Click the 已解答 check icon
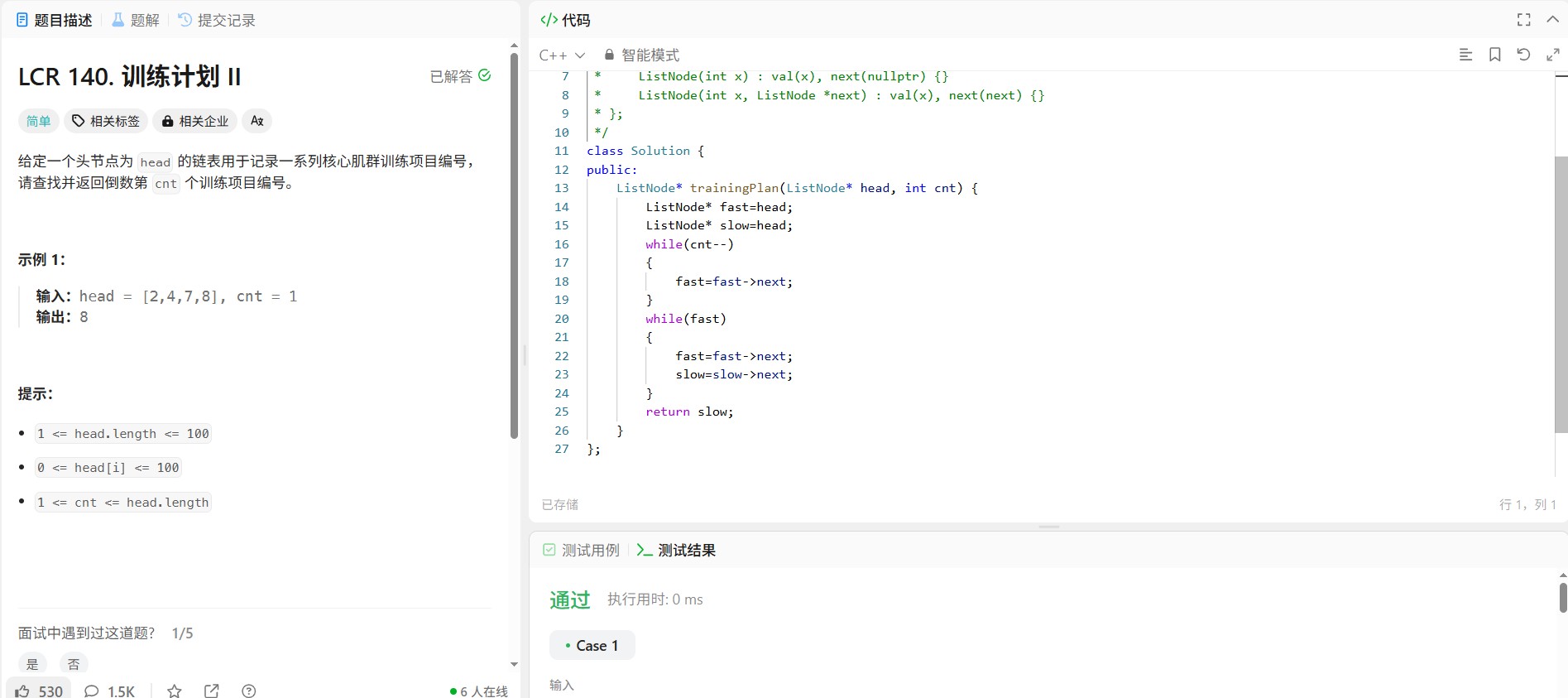This screenshot has width=1568, height=698. pos(485,75)
